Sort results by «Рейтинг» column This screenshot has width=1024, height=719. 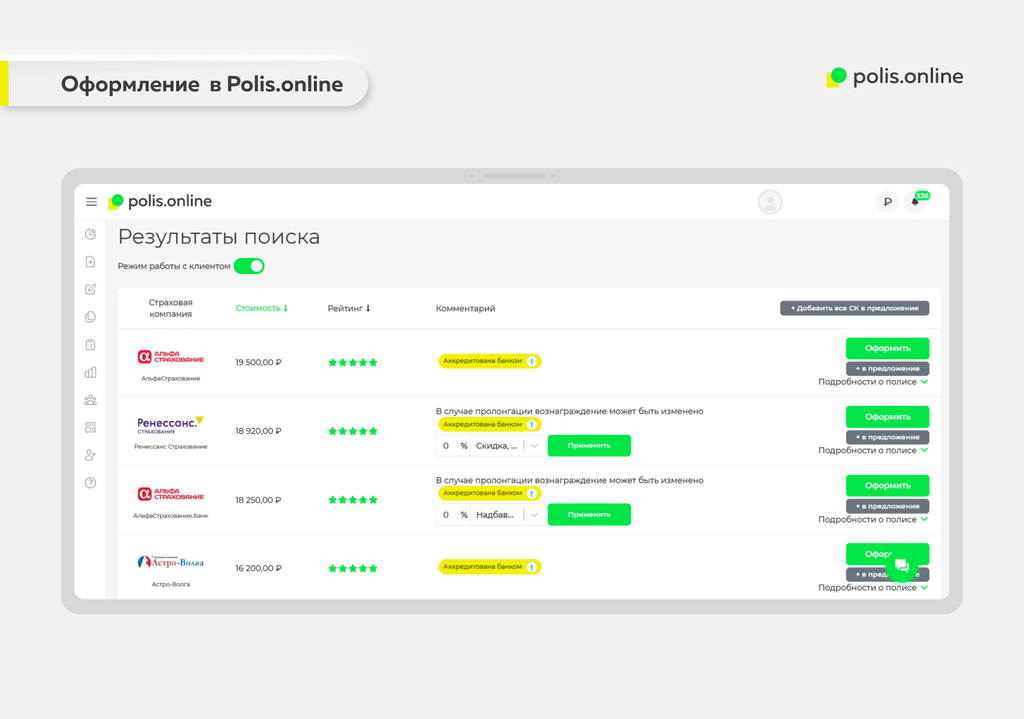pos(349,308)
